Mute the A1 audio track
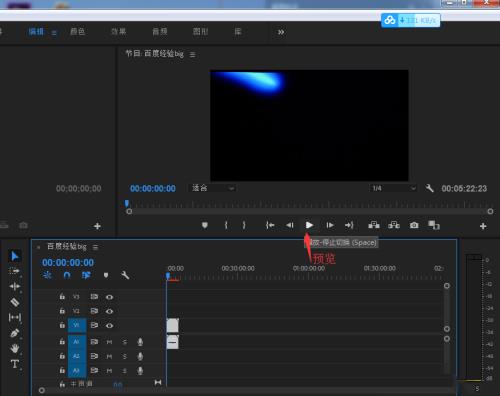Image resolution: width=500 pixels, height=396 pixels. [x=109, y=342]
